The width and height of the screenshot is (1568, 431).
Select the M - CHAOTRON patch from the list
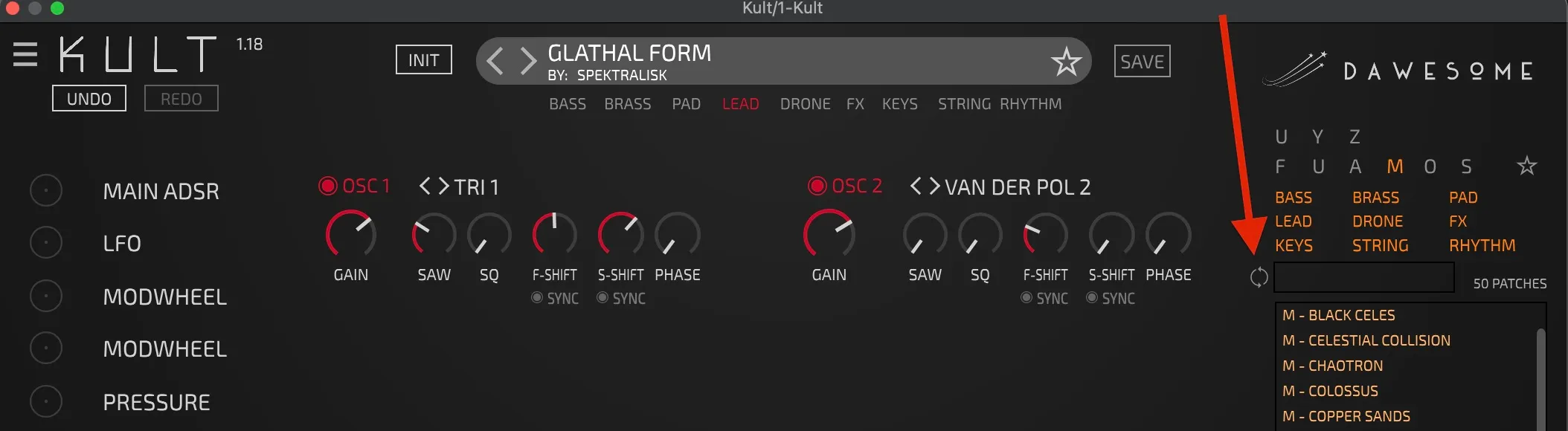click(1332, 366)
